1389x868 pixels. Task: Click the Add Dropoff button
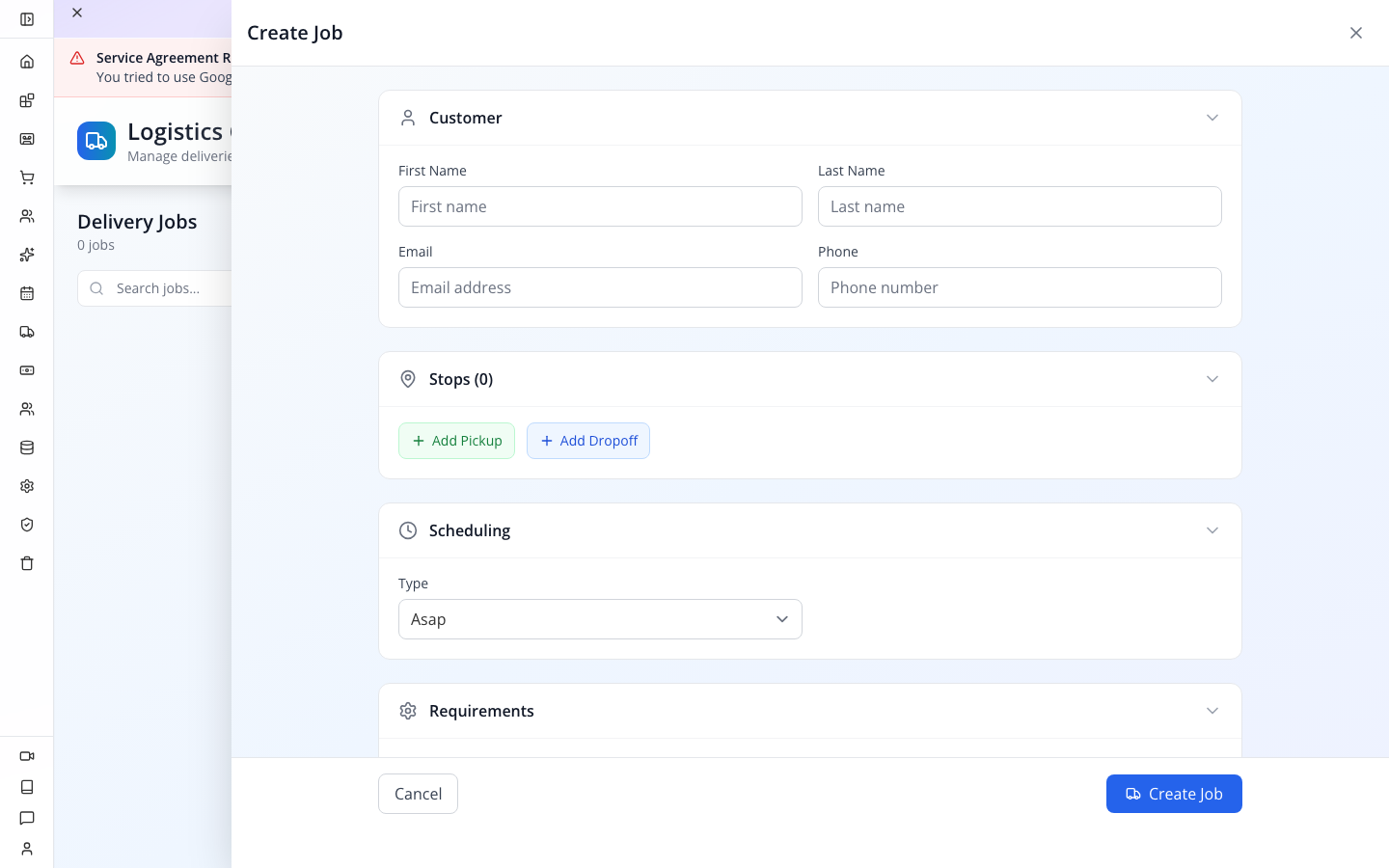(588, 441)
